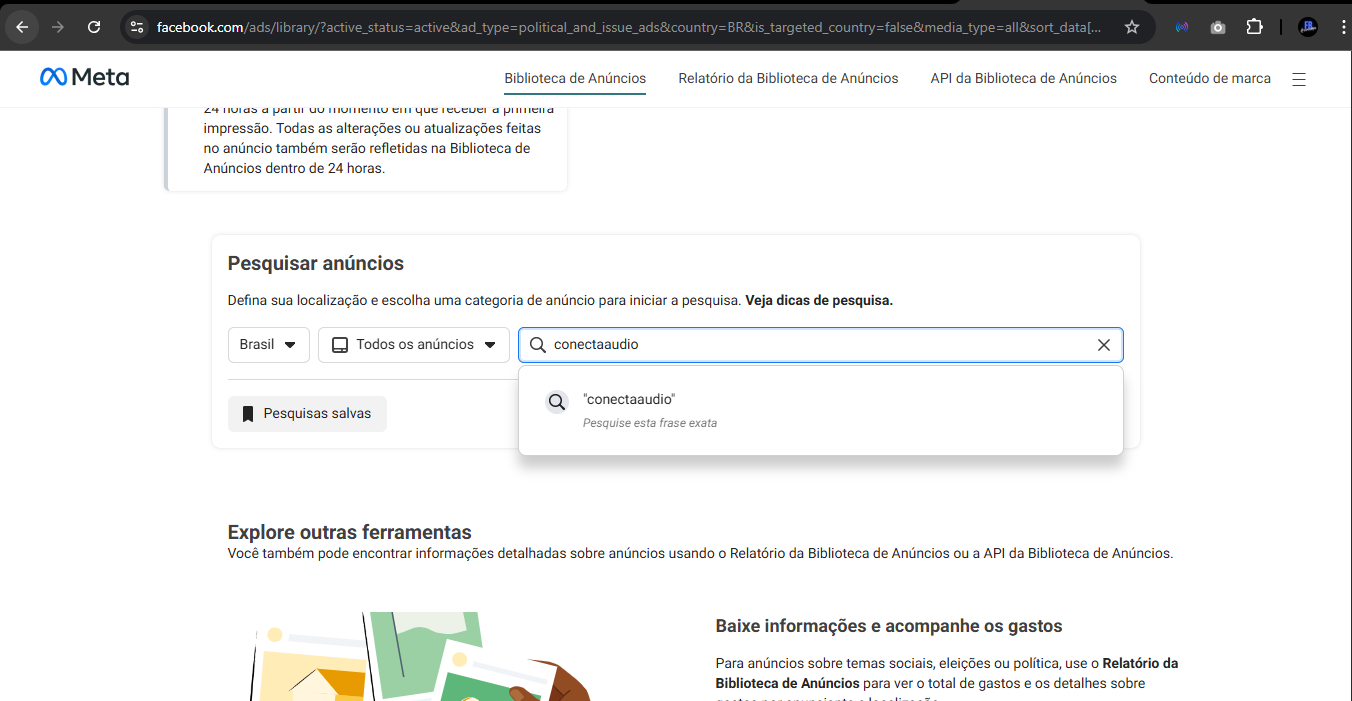Bookmark this page with star icon
This screenshot has width=1352, height=701.
click(1132, 27)
